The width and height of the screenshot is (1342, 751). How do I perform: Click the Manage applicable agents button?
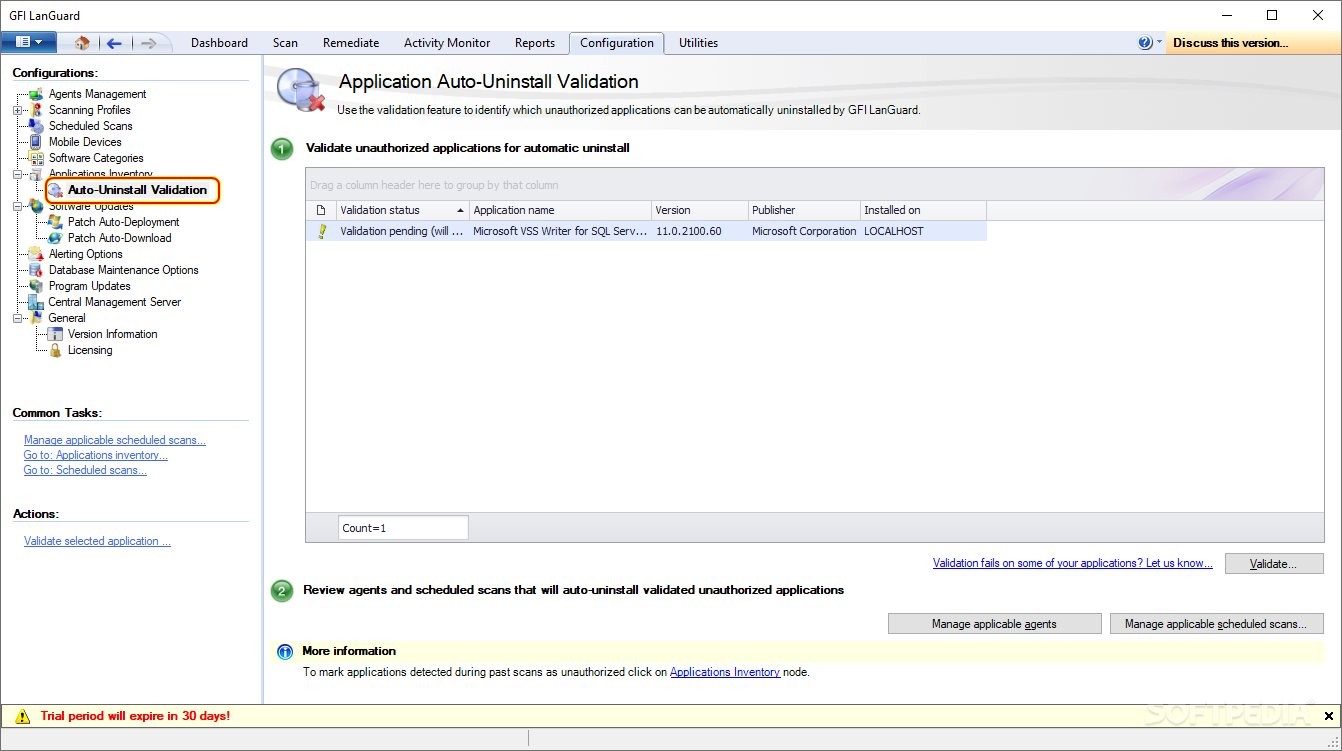994,624
